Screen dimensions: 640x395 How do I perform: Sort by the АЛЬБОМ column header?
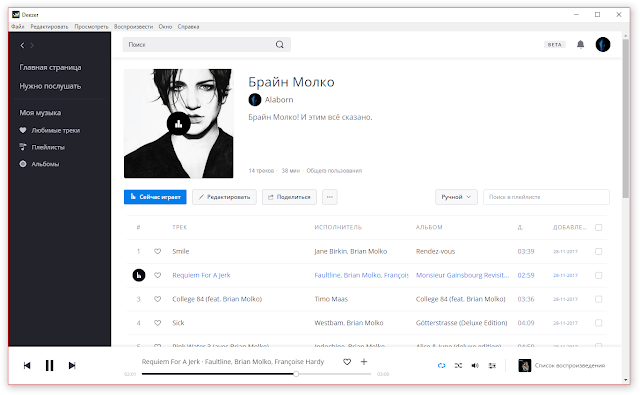pos(429,227)
